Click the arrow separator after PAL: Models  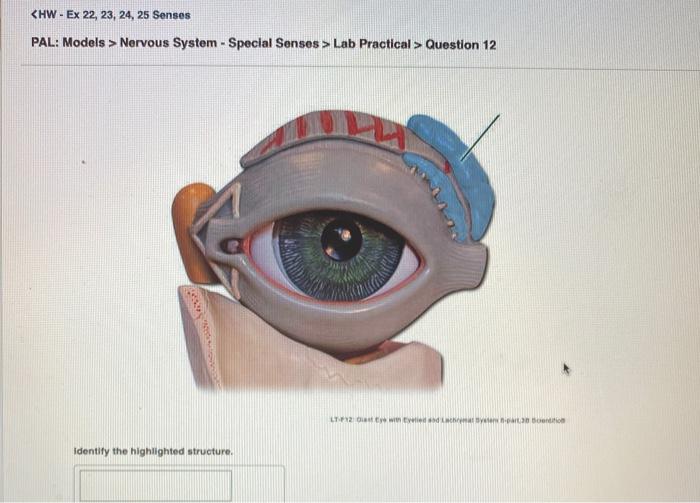[x=112, y=43]
